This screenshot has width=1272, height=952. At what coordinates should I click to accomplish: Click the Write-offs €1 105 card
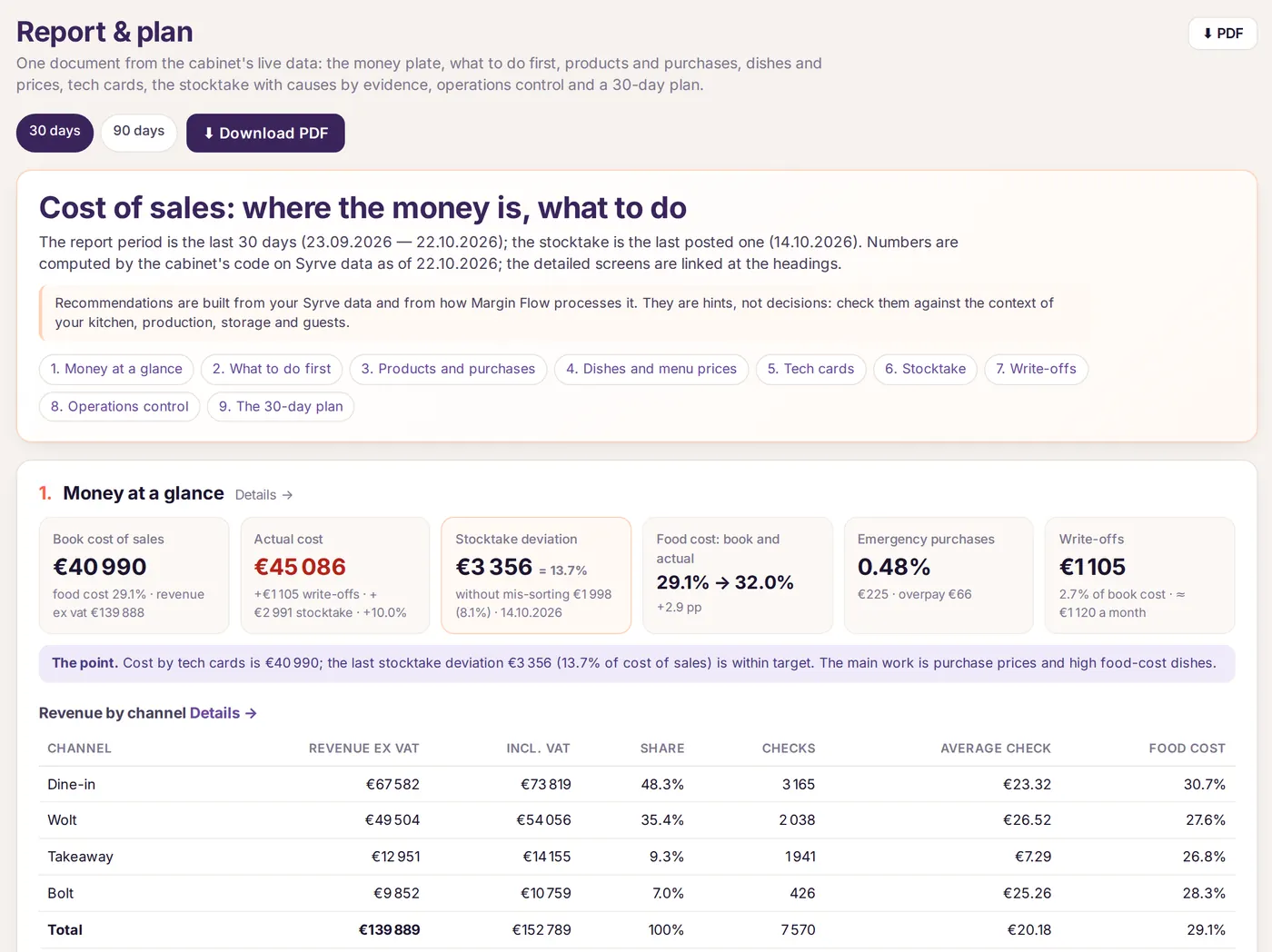(x=1139, y=575)
